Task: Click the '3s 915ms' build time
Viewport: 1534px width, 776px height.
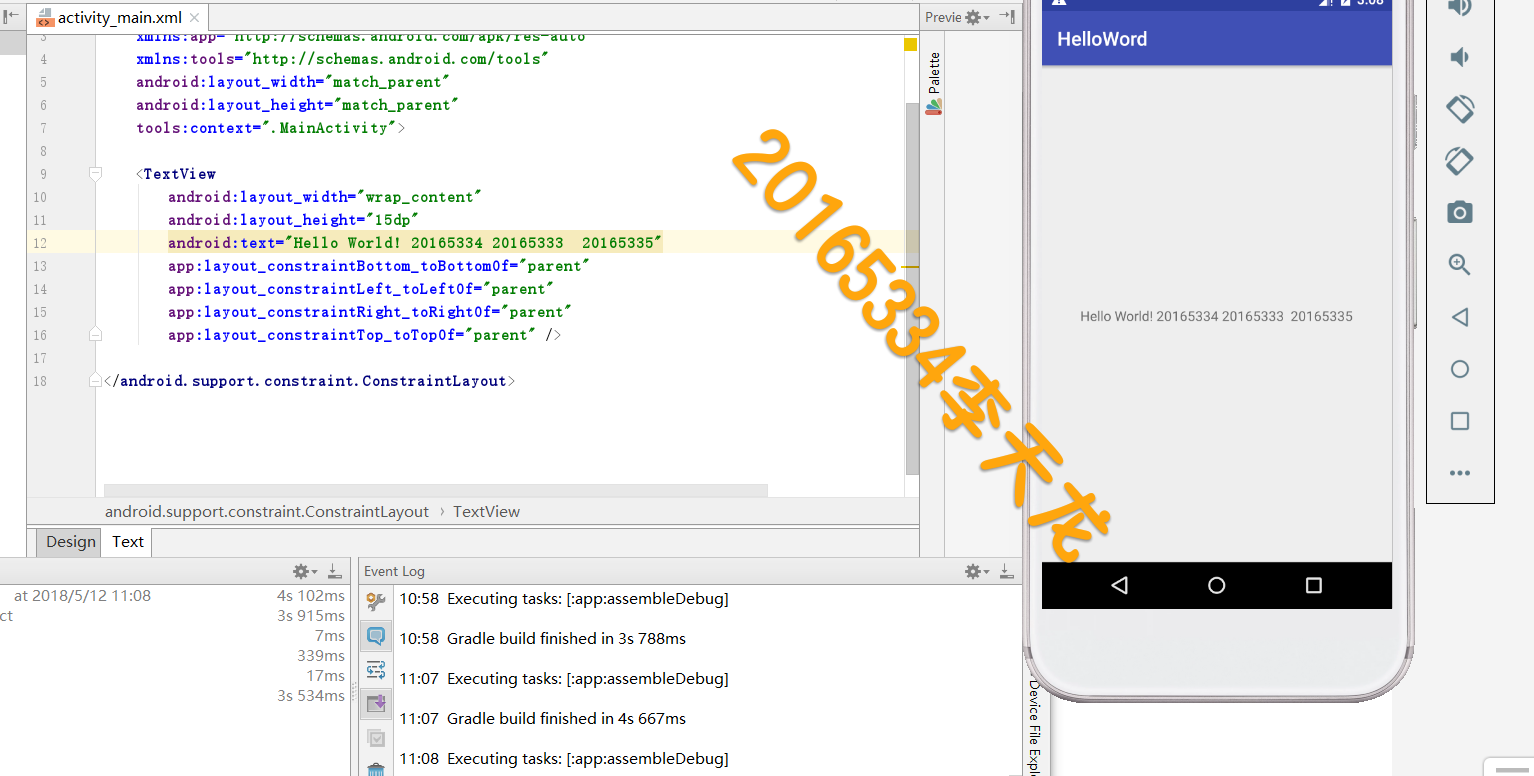Action: click(x=311, y=615)
